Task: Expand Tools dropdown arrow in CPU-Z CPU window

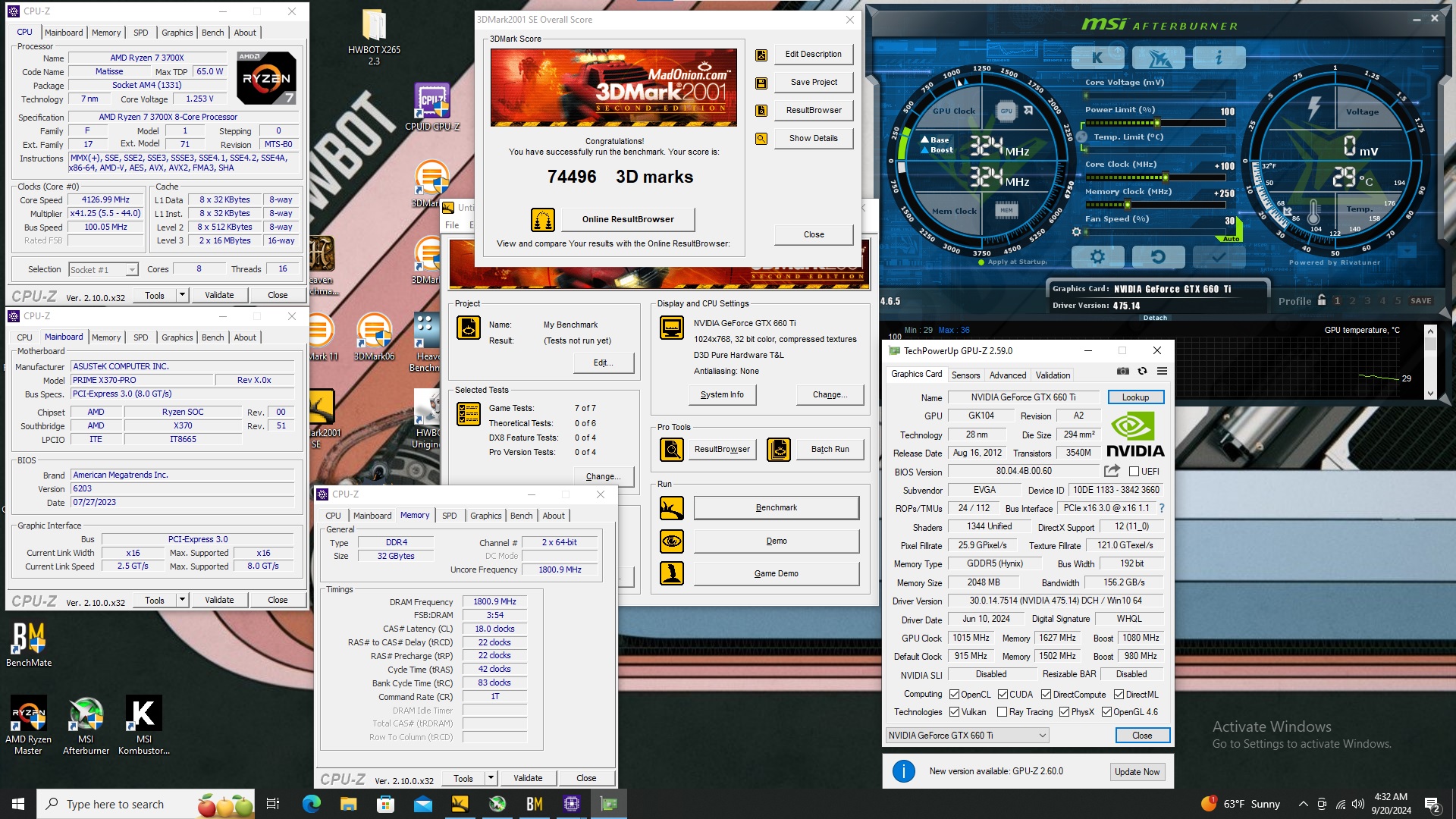Action: click(x=182, y=295)
